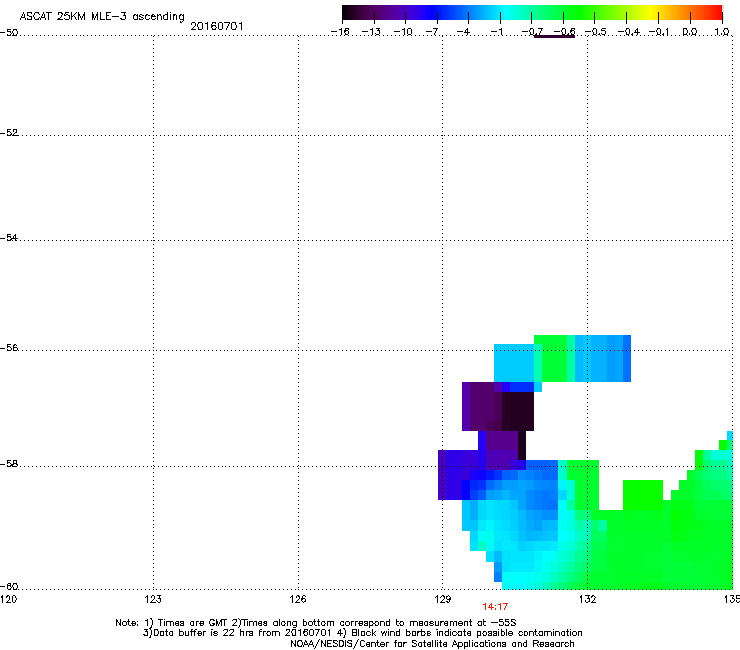Click the 0.0 color scale label

[x=690, y=32]
